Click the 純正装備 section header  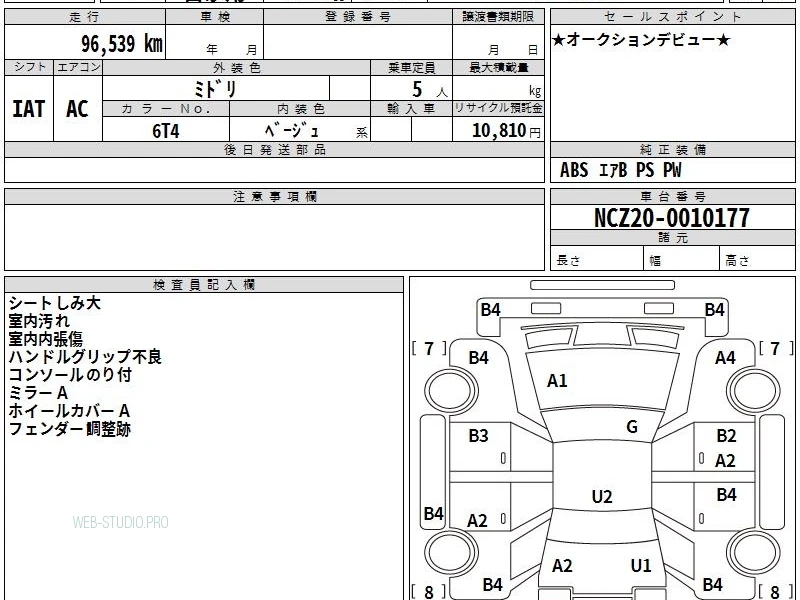(x=672, y=149)
